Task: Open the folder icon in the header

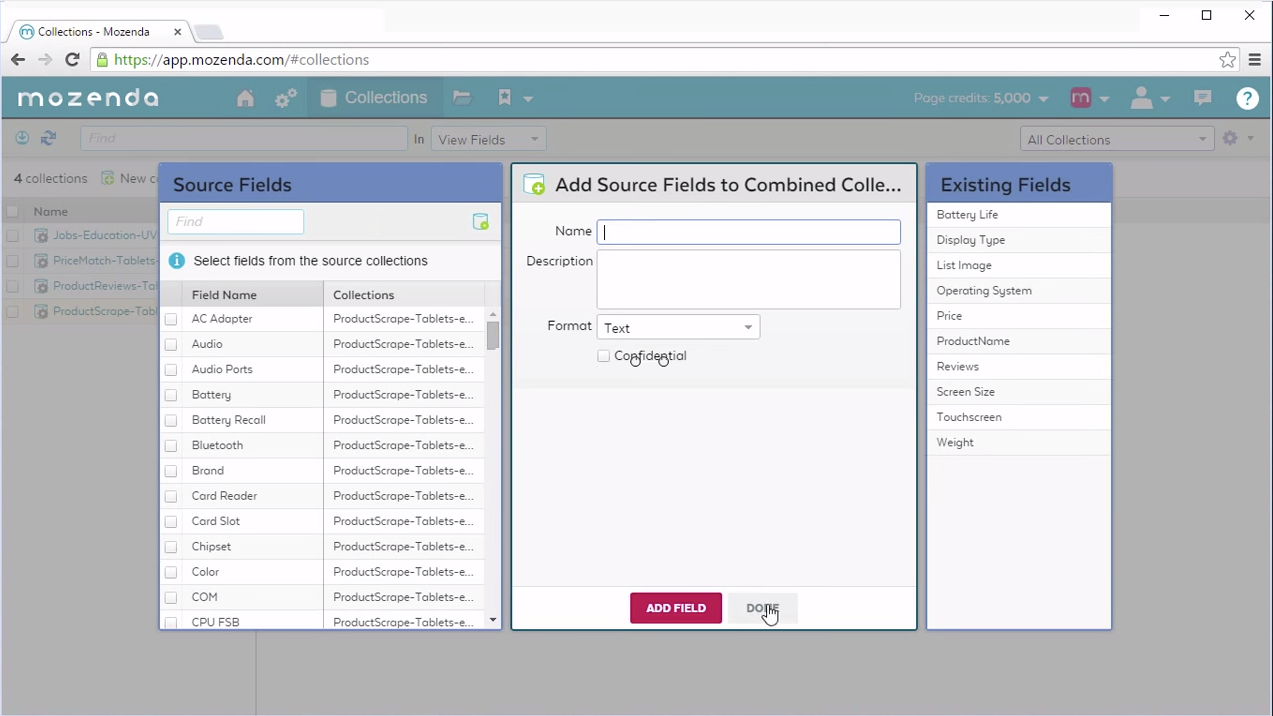Action: tap(461, 97)
